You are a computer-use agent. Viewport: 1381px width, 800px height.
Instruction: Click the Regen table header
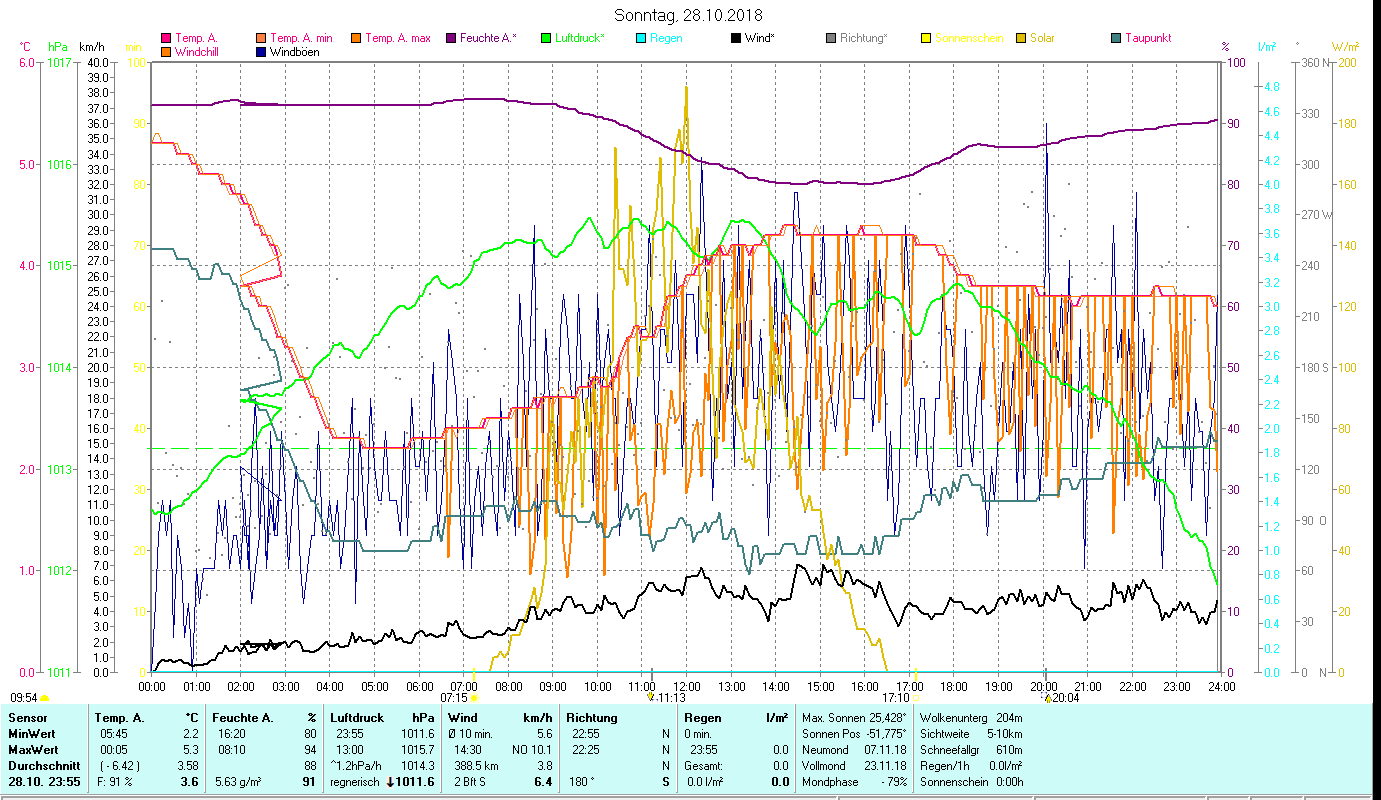tap(704, 718)
